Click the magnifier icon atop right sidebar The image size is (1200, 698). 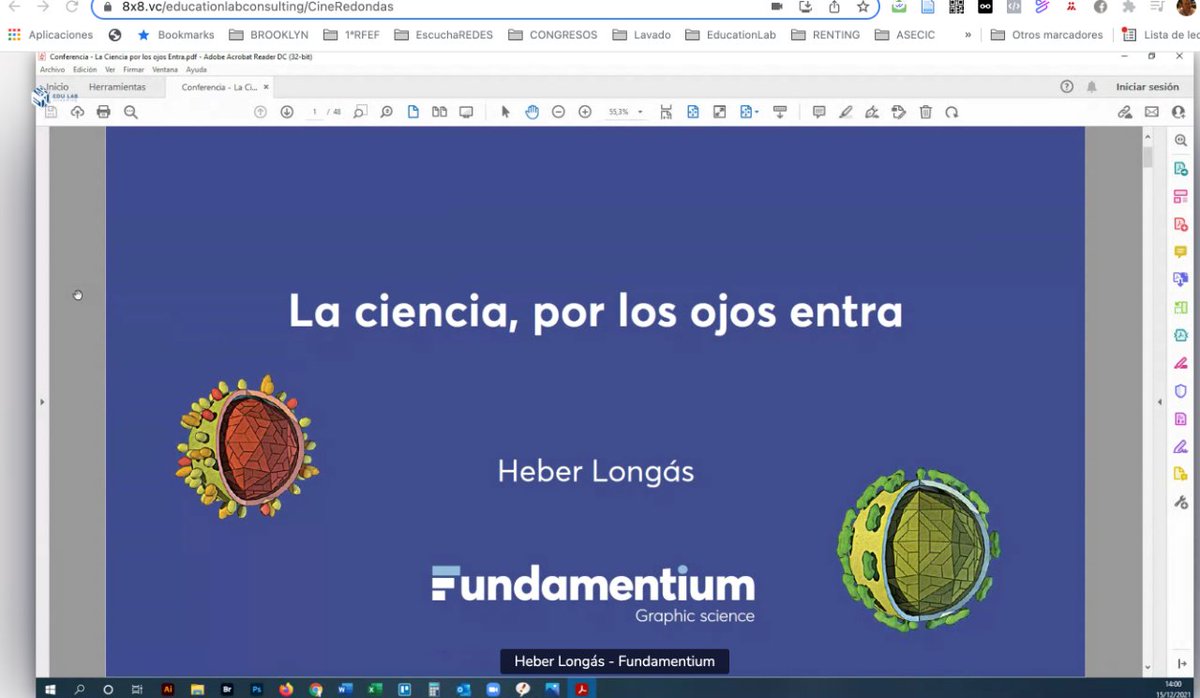tap(1181, 141)
